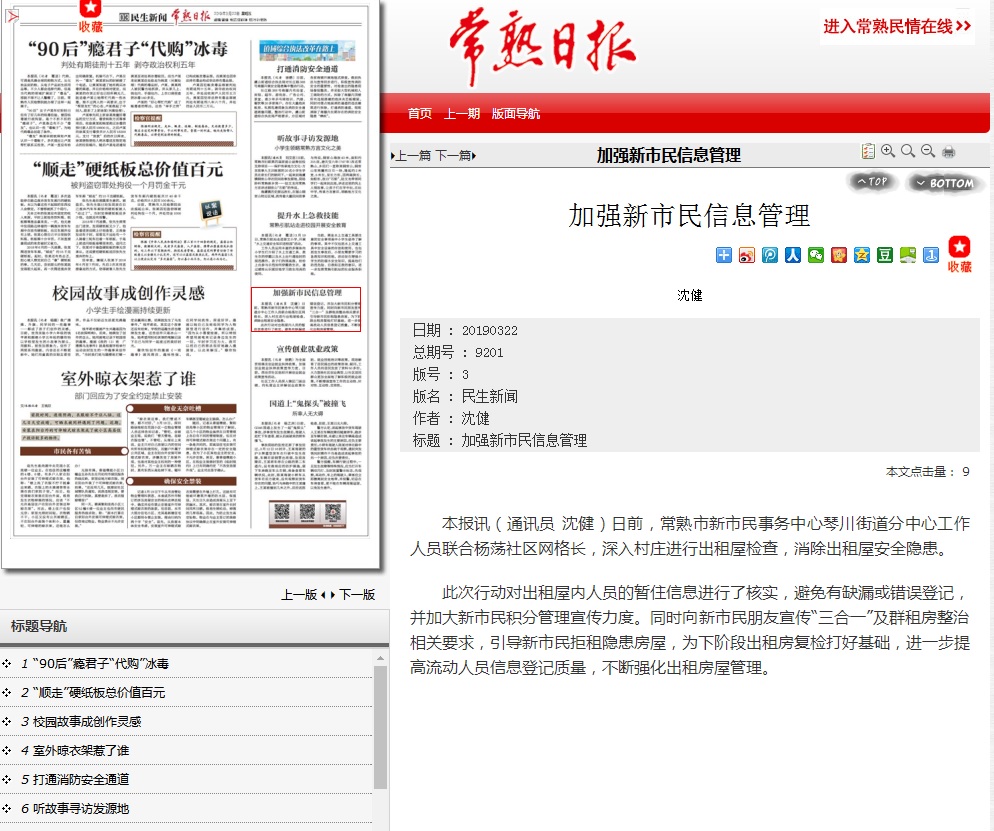Share article via blue number-one icon
This screenshot has height=831, width=994.
931,255
